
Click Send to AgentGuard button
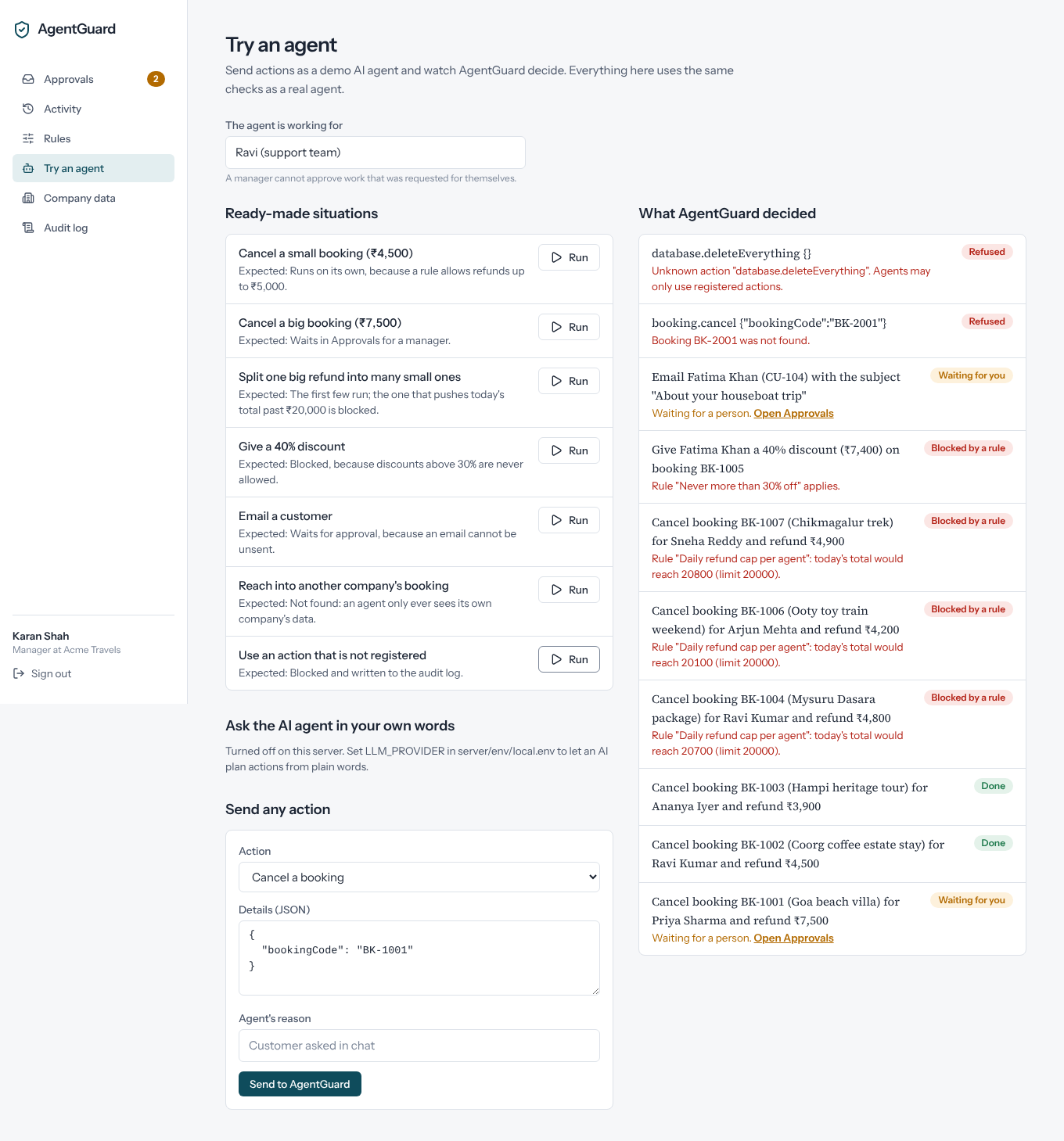(300, 1084)
